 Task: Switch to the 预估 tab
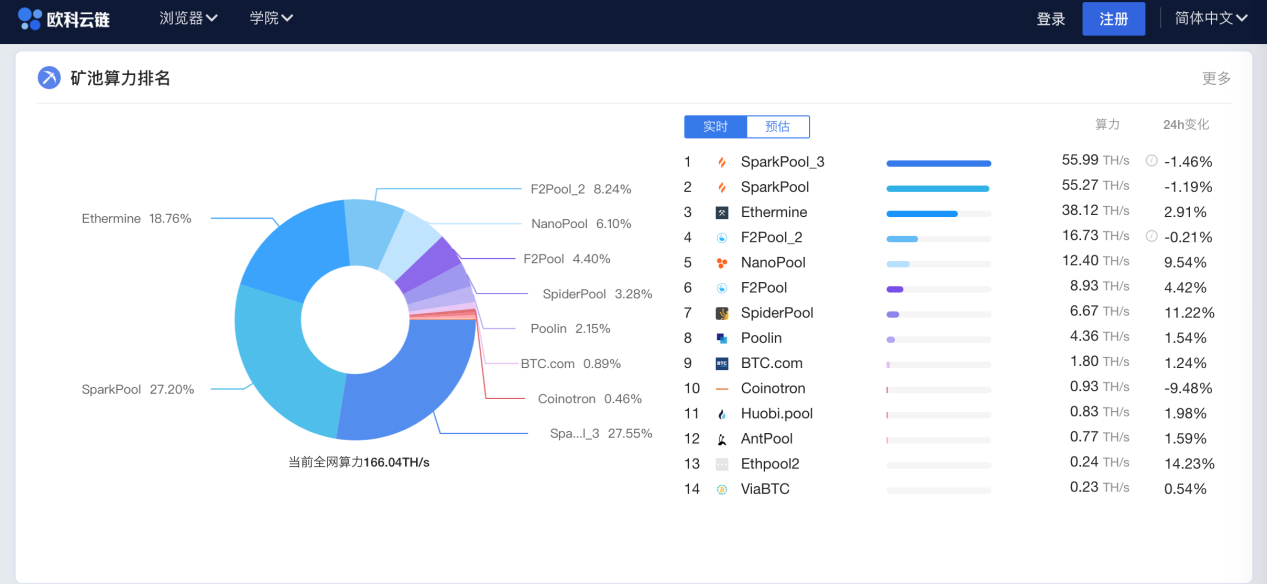point(778,127)
